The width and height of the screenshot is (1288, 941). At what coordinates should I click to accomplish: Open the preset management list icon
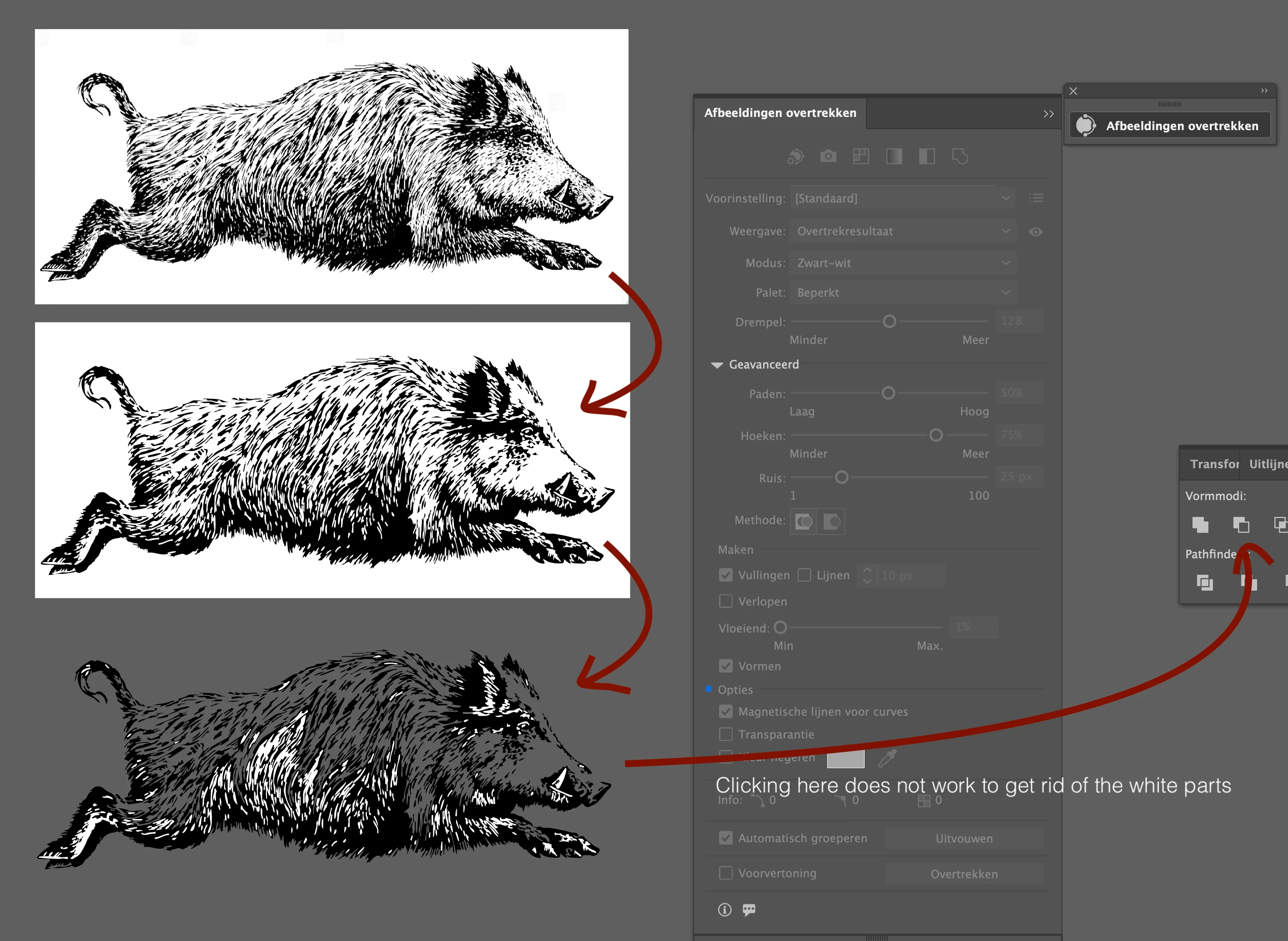coord(1036,197)
